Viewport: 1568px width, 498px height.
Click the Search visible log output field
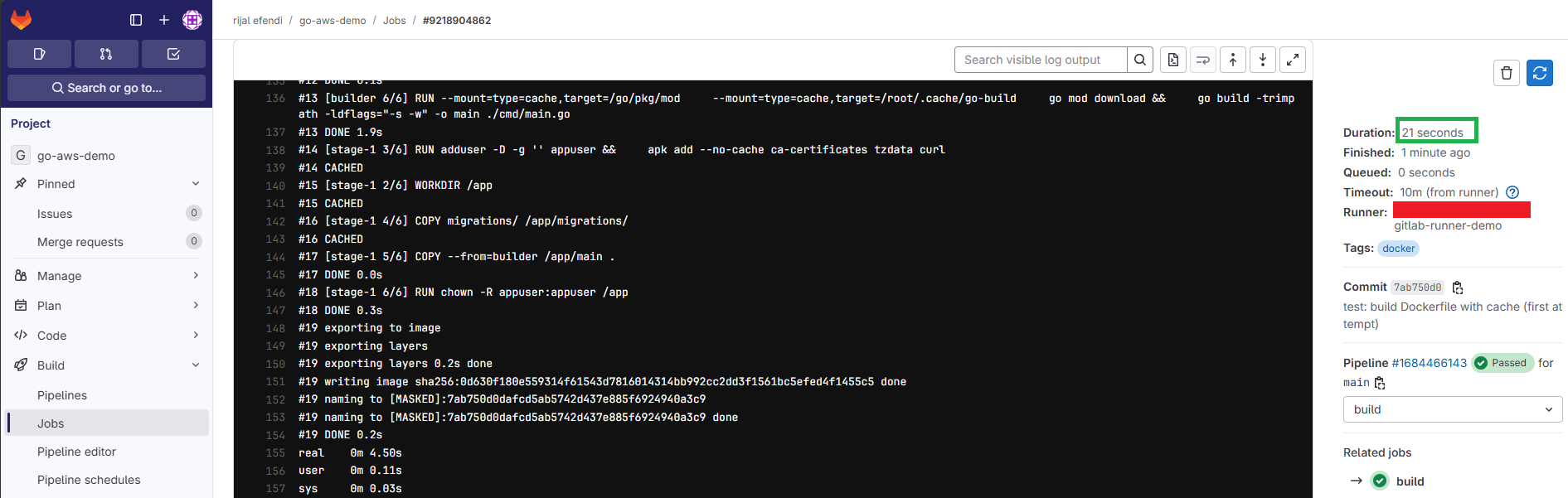coord(1040,60)
